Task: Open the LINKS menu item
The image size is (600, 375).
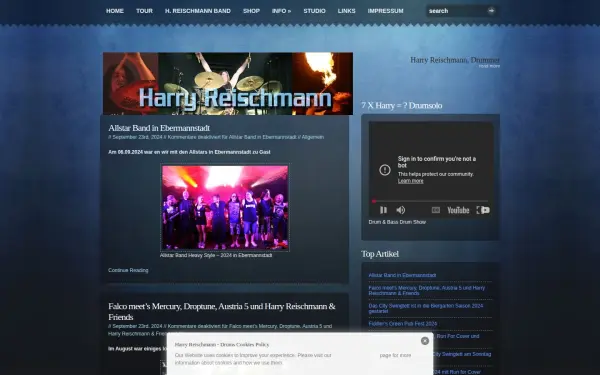Action: 347,11
